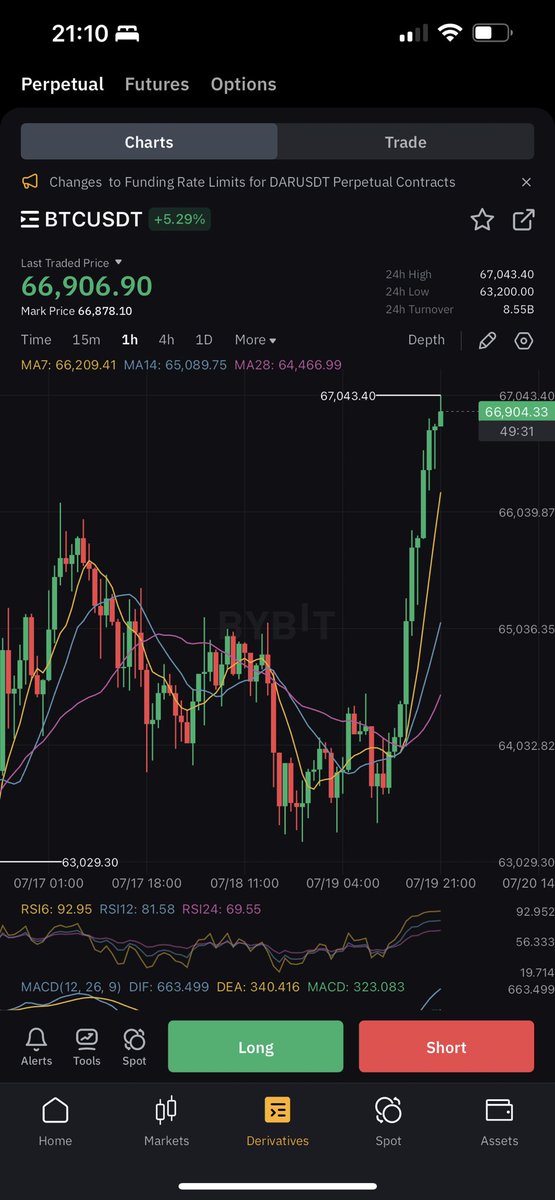Tap the MA14: 65,089.75 indicator label
The image size is (555, 1200).
click(175, 365)
